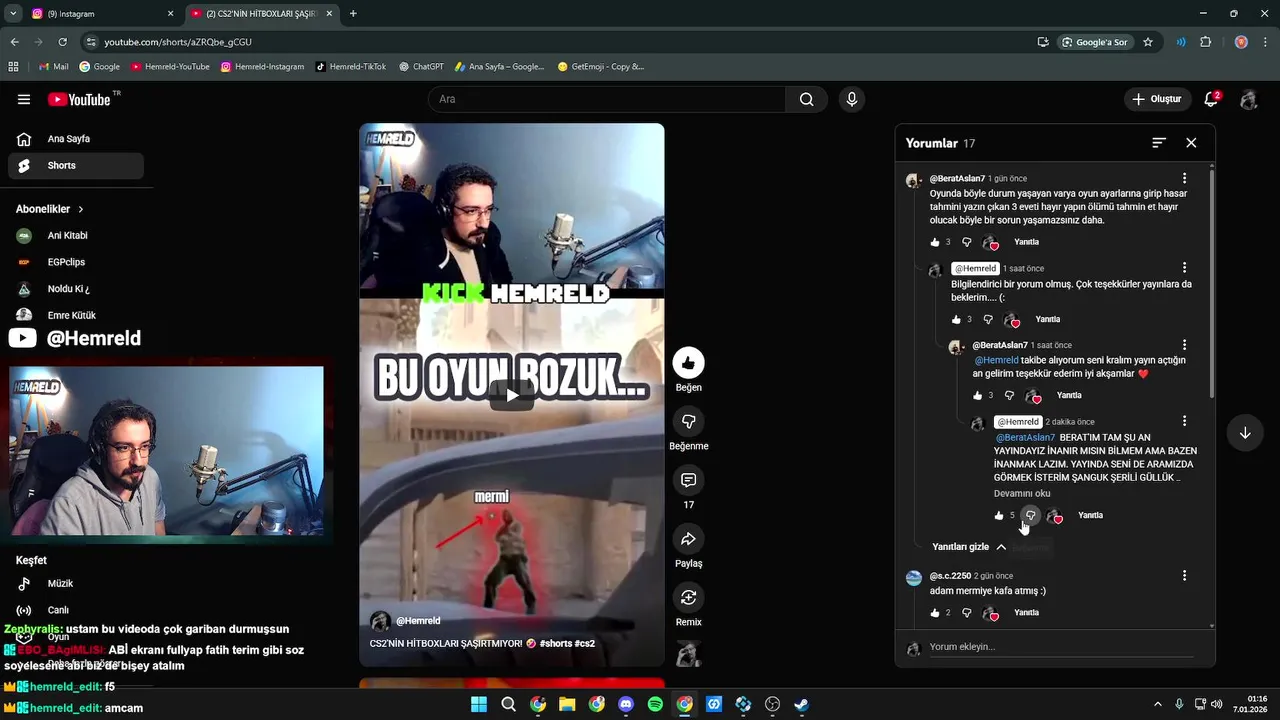Viewport: 1280px width, 720px height.
Task: Click the #shorts hashtag in the title
Action: [555, 643]
